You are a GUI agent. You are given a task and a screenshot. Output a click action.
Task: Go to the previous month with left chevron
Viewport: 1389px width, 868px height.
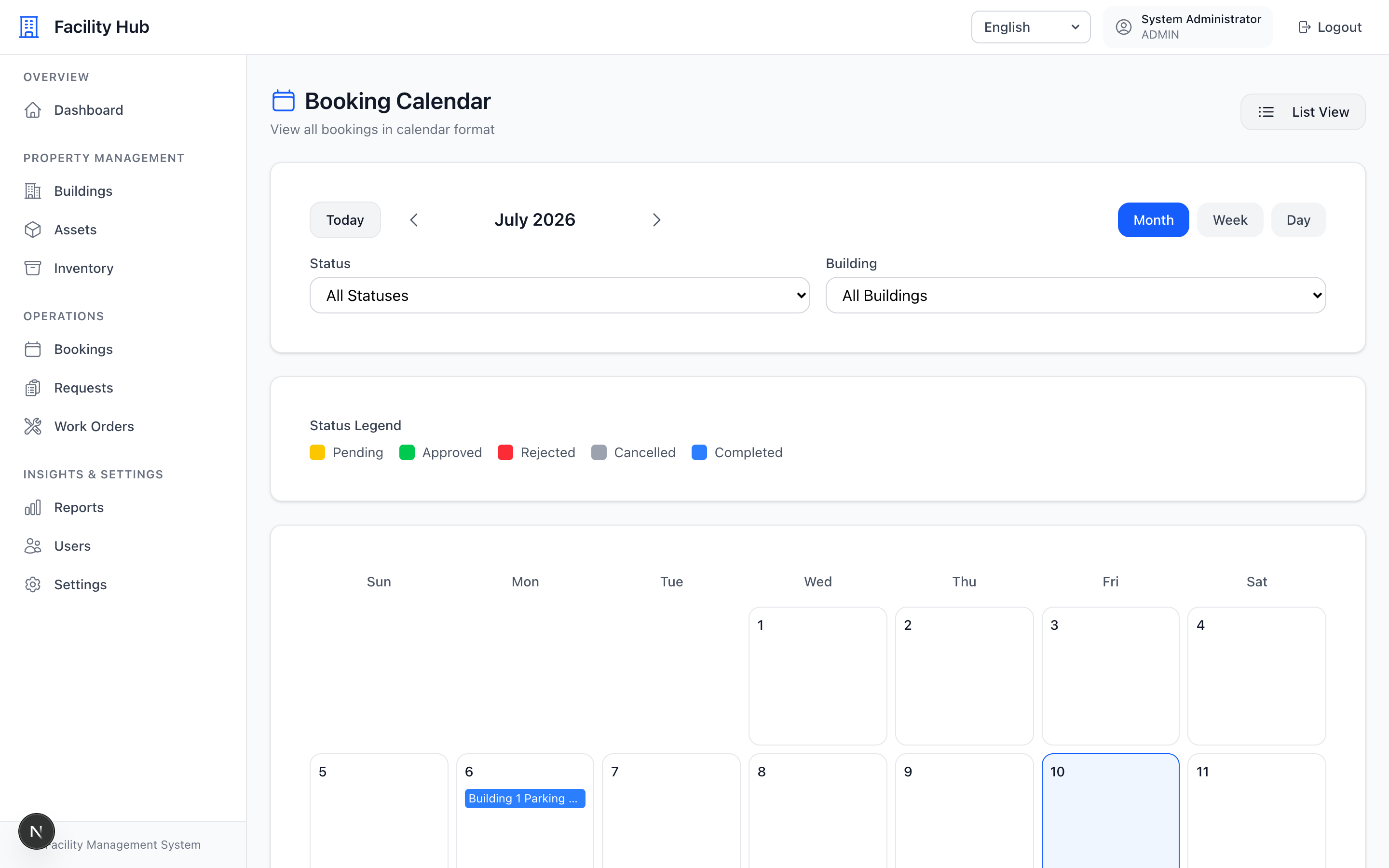point(414,220)
